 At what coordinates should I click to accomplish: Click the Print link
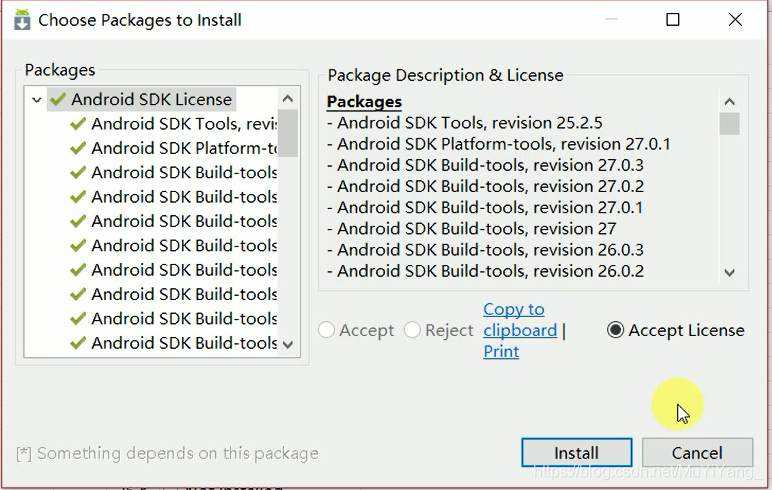point(501,351)
